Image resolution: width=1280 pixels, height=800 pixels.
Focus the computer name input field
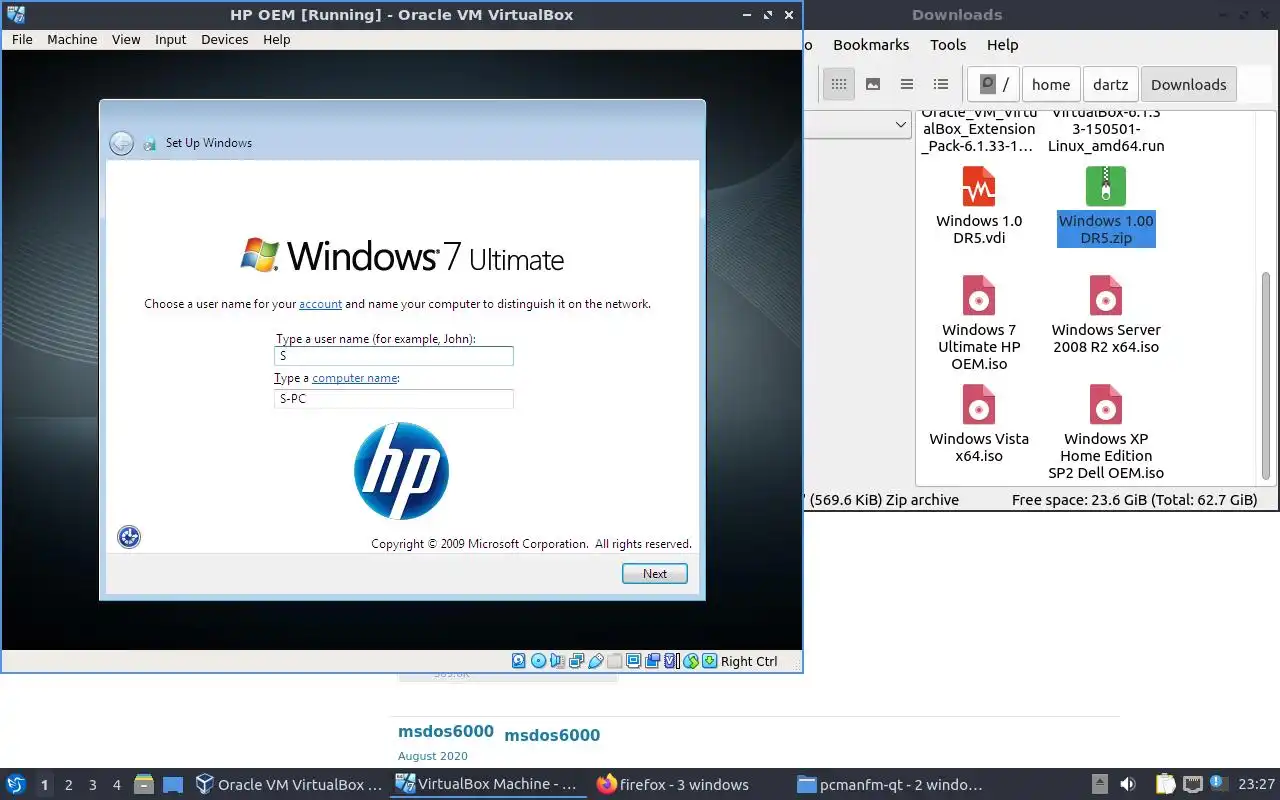[x=394, y=399]
